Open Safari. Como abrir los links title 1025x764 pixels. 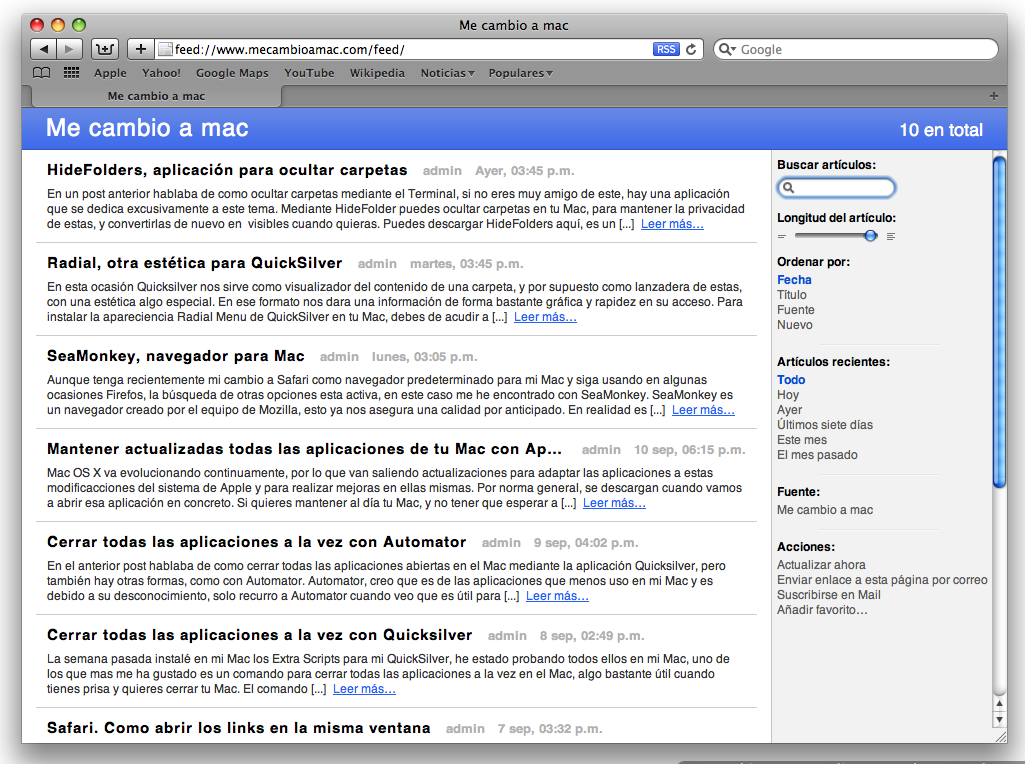(x=239, y=728)
